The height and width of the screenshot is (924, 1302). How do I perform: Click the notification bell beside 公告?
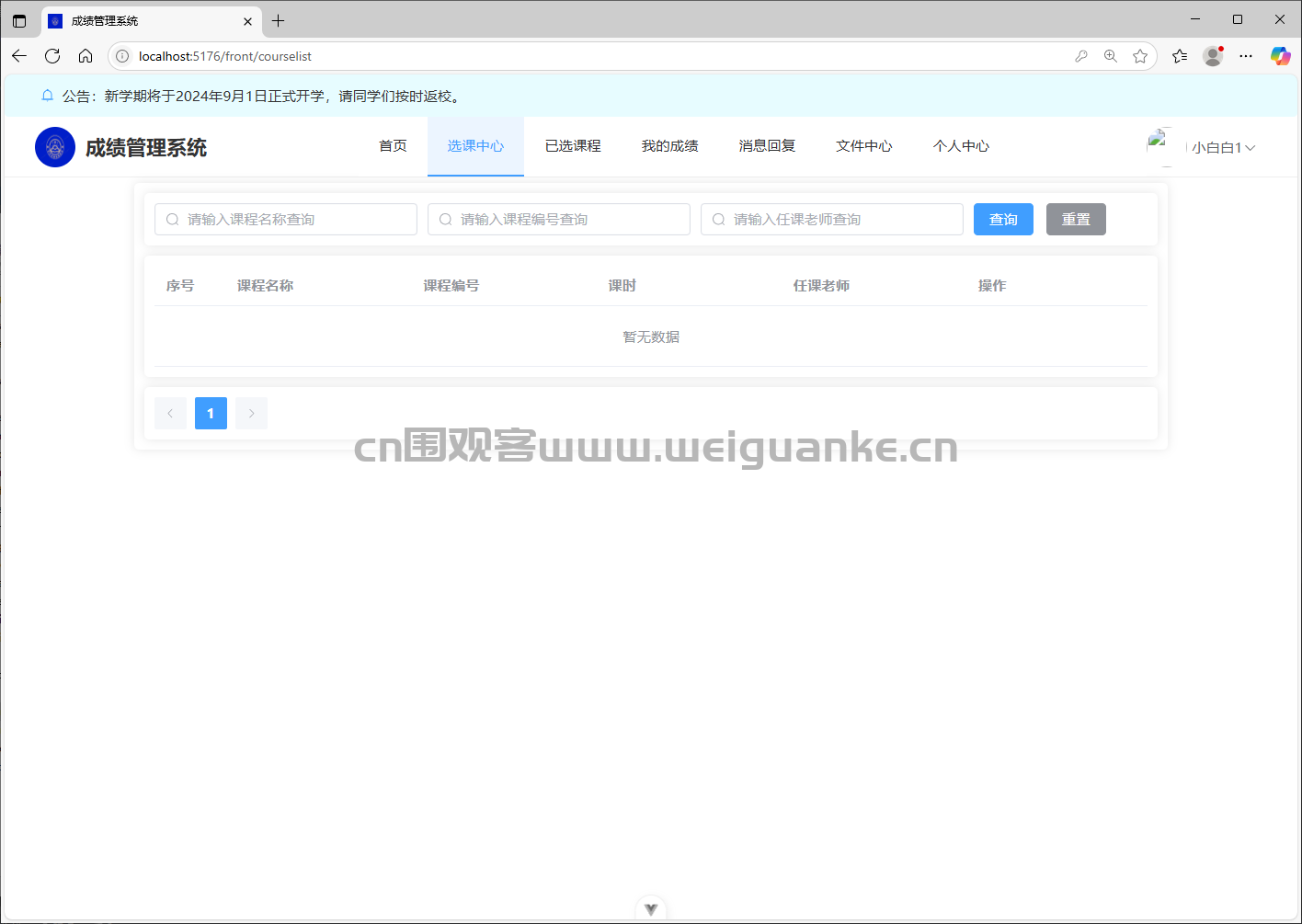click(47, 95)
